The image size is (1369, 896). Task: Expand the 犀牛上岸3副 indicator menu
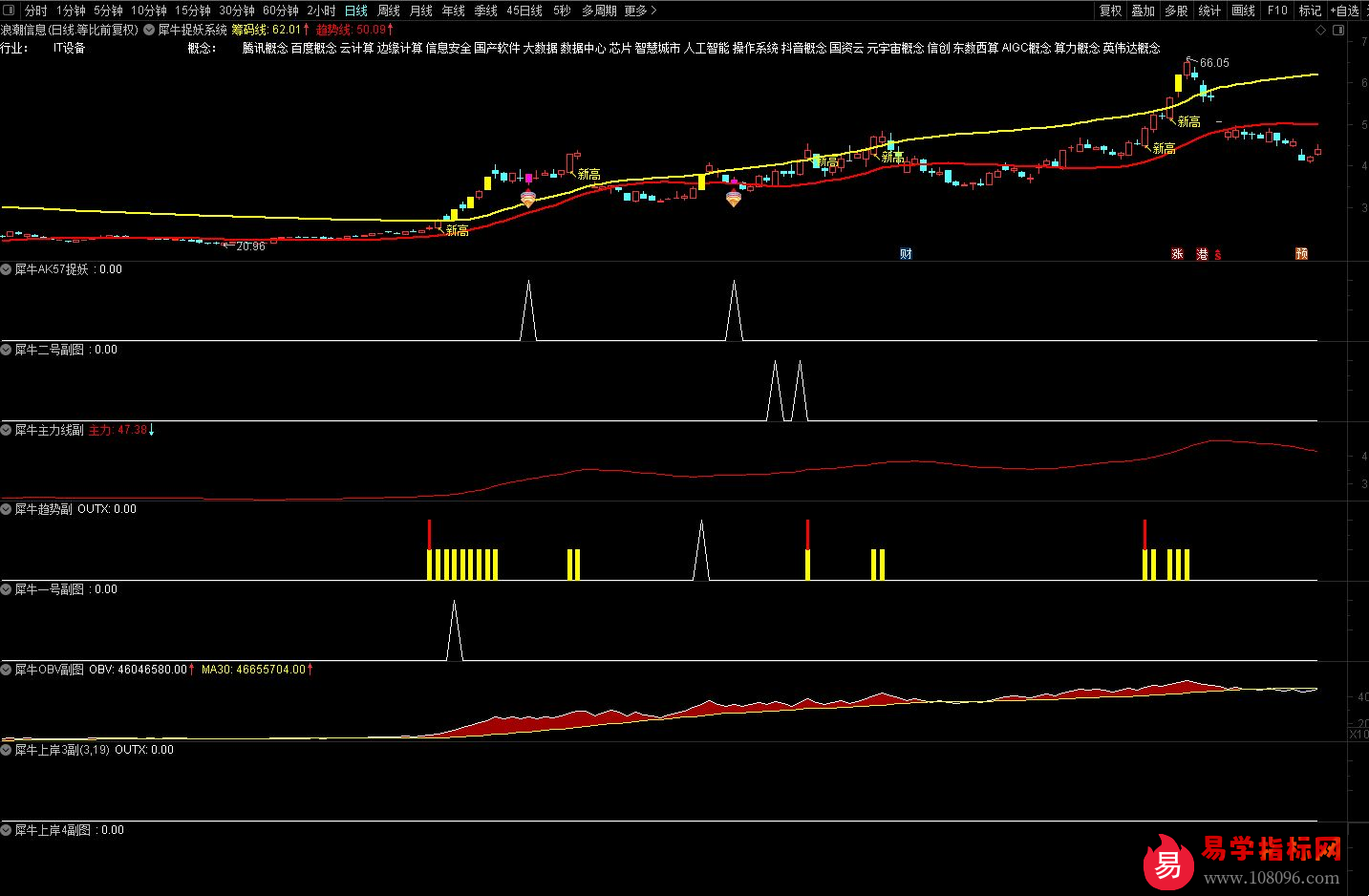7,750
